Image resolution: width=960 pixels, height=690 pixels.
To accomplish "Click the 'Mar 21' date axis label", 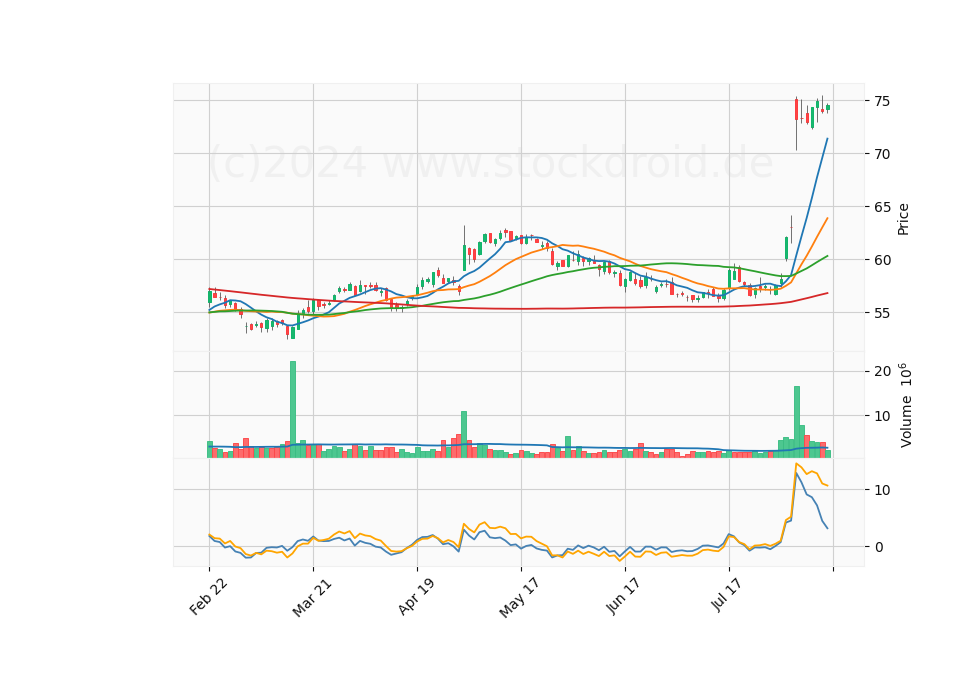I will click(x=312, y=597).
